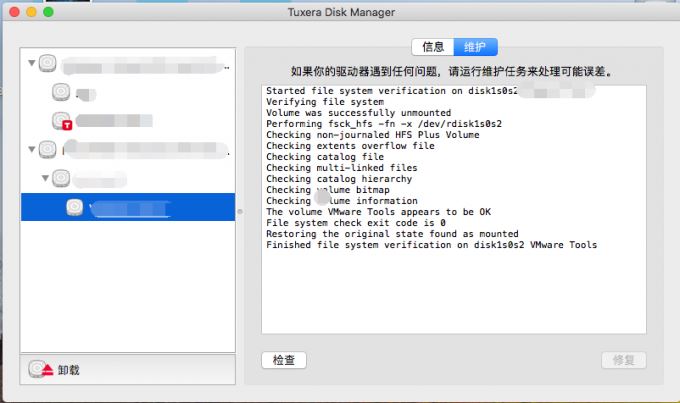The image size is (680, 403).
Task: Collapse the nested partition tree node
Action: coord(45,179)
